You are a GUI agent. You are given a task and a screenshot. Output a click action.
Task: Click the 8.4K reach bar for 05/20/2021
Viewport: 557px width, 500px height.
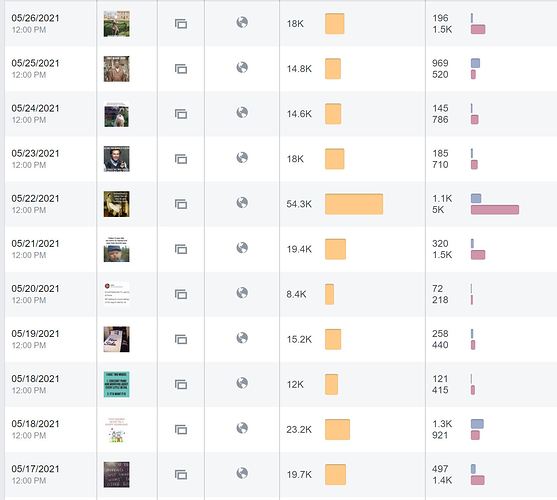[x=329, y=294]
